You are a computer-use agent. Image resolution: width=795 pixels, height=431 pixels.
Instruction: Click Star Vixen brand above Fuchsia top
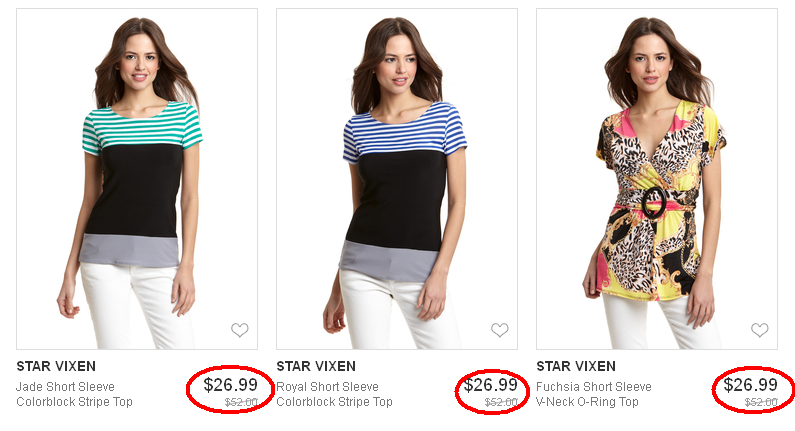point(576,367)
